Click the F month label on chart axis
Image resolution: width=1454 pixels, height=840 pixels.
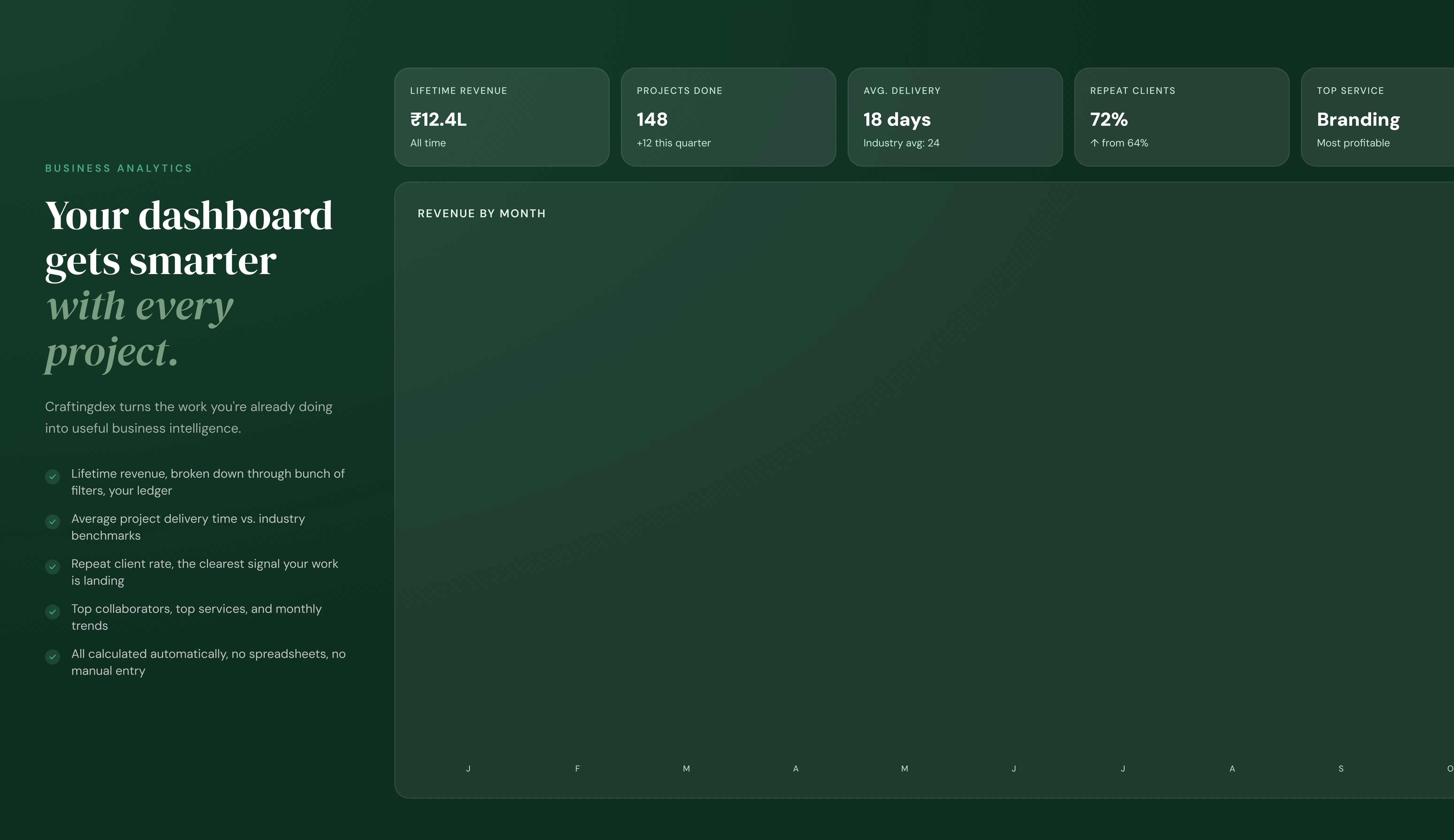(577, 768)
